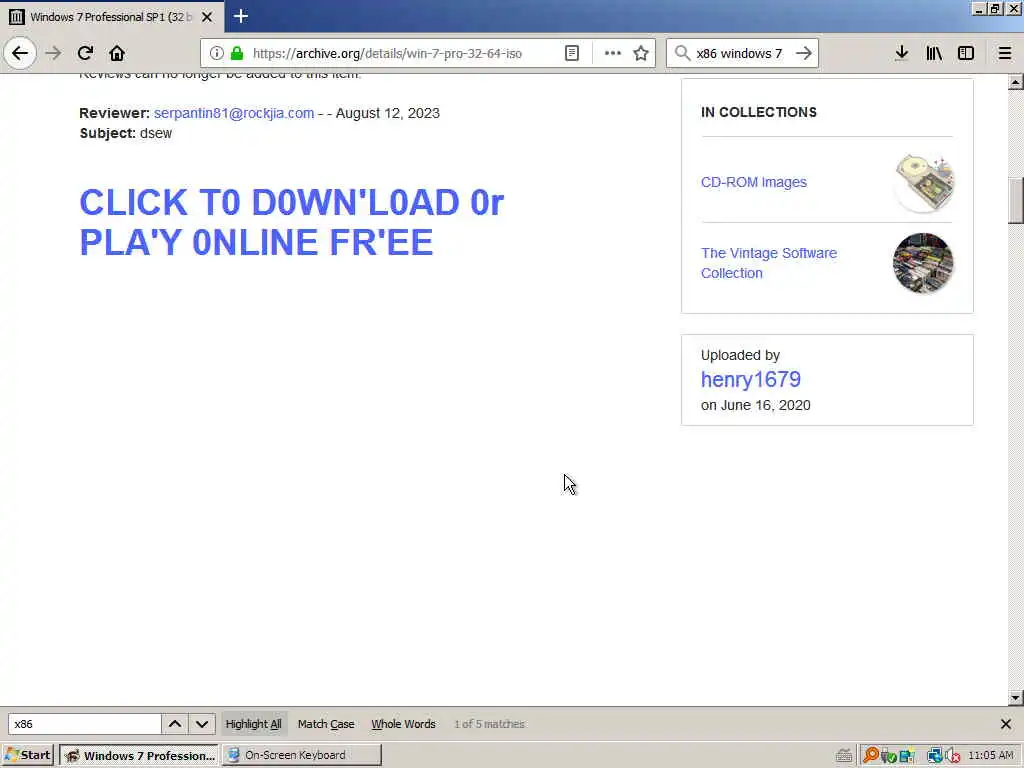Viewport: 1024px width, 768px height.
Task: Toggle Match Case in find bar
Action: [x=326, y=724]
